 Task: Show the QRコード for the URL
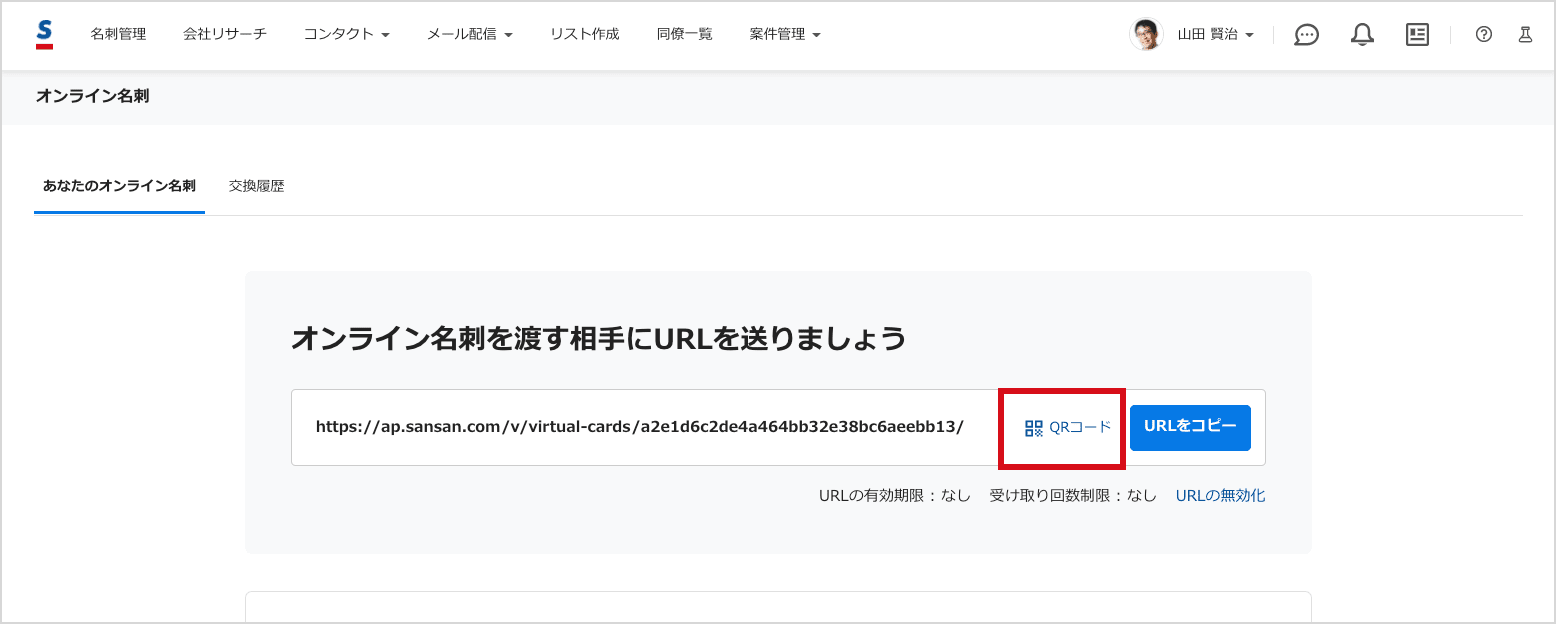[x=1068, y=427]
